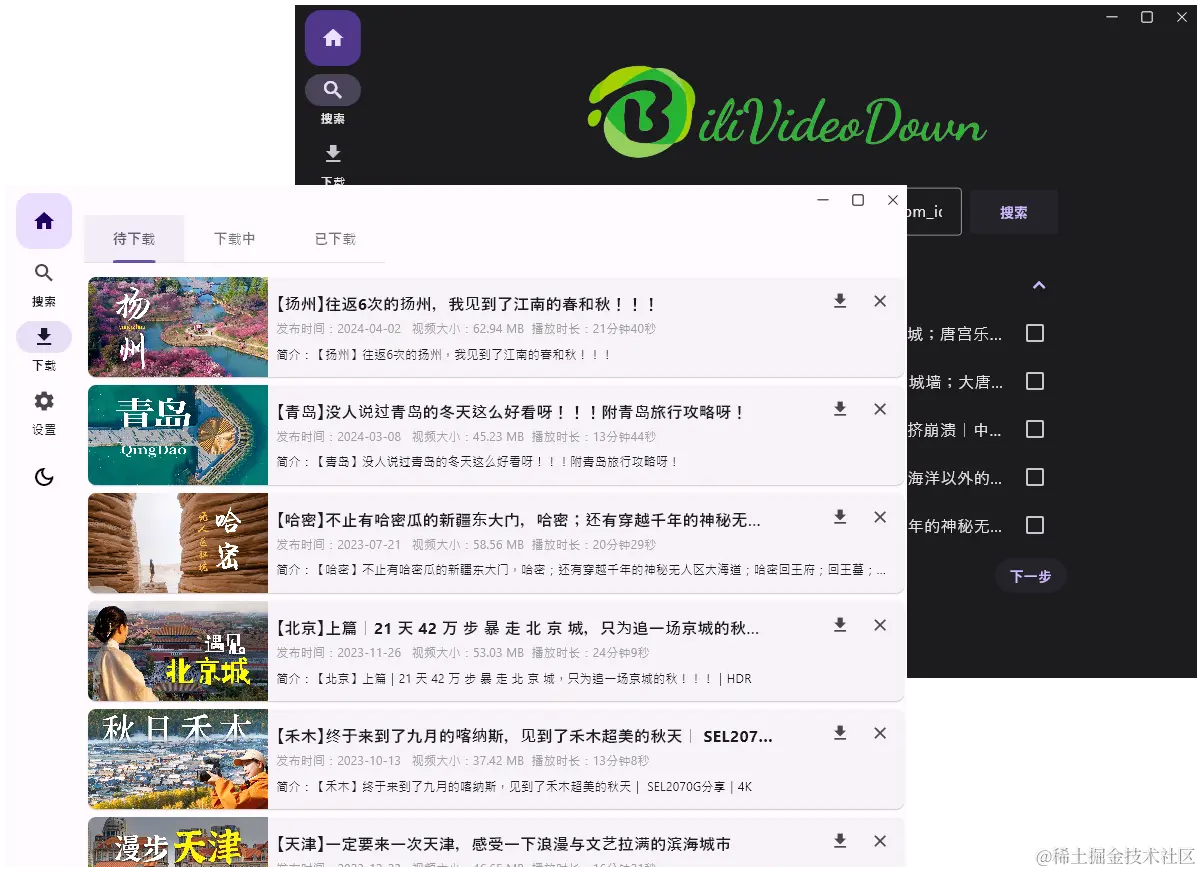Open 漫步天津 video thumbnail

pos(178,842)
